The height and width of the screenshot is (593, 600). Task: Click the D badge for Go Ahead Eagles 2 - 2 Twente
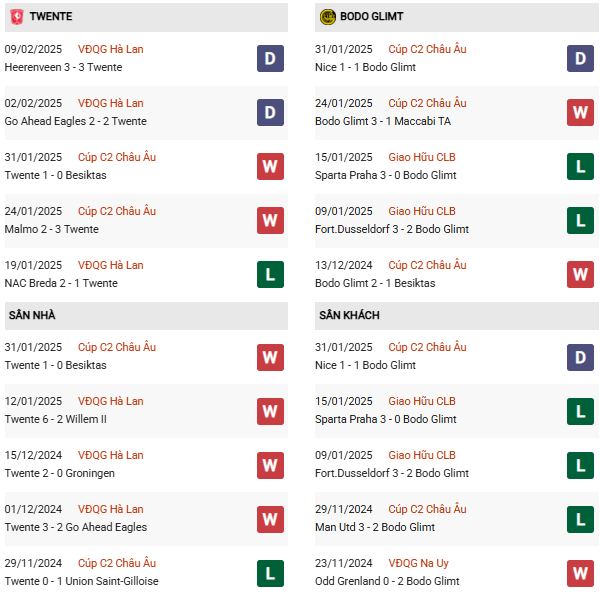click(270, 113)
